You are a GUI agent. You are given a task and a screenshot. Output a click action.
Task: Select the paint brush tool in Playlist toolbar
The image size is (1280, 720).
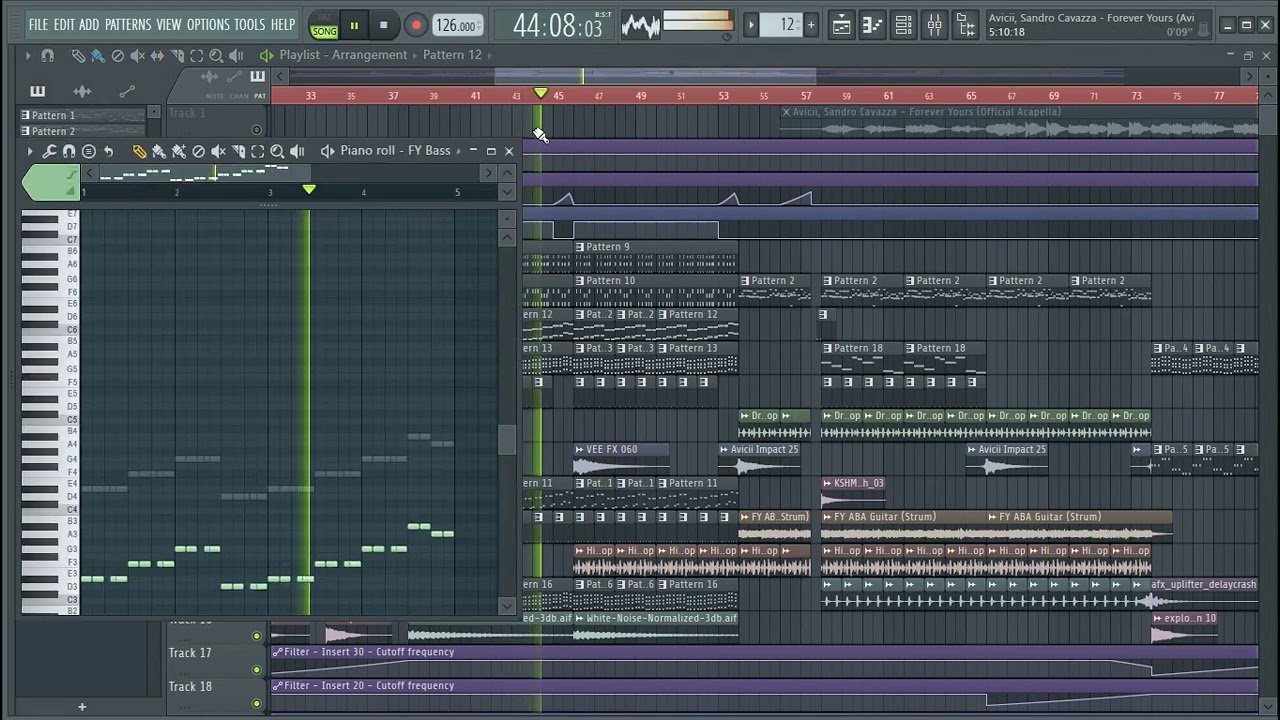click(98, 56)
